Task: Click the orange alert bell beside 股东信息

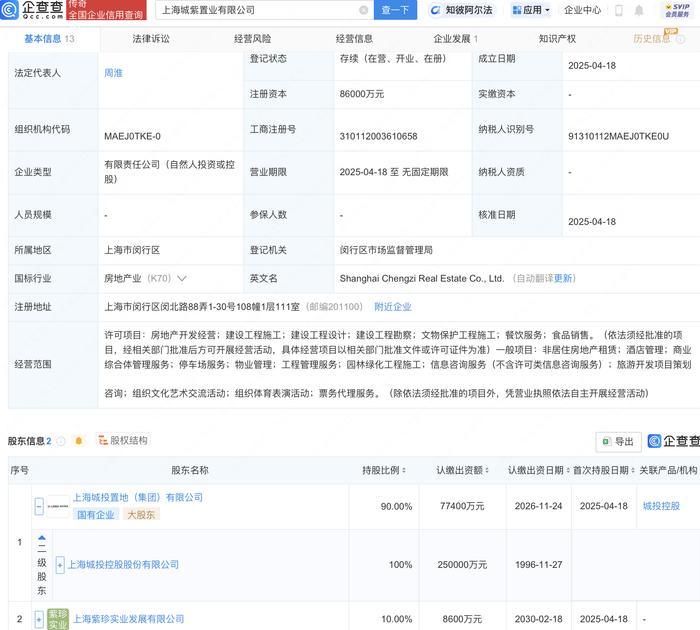Action: [x=79, y=441]
